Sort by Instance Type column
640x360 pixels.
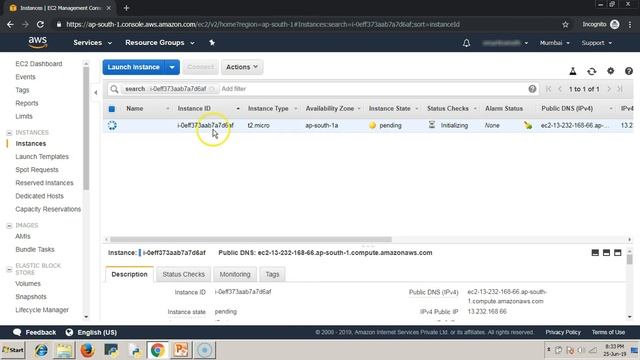tap(268, 109)
